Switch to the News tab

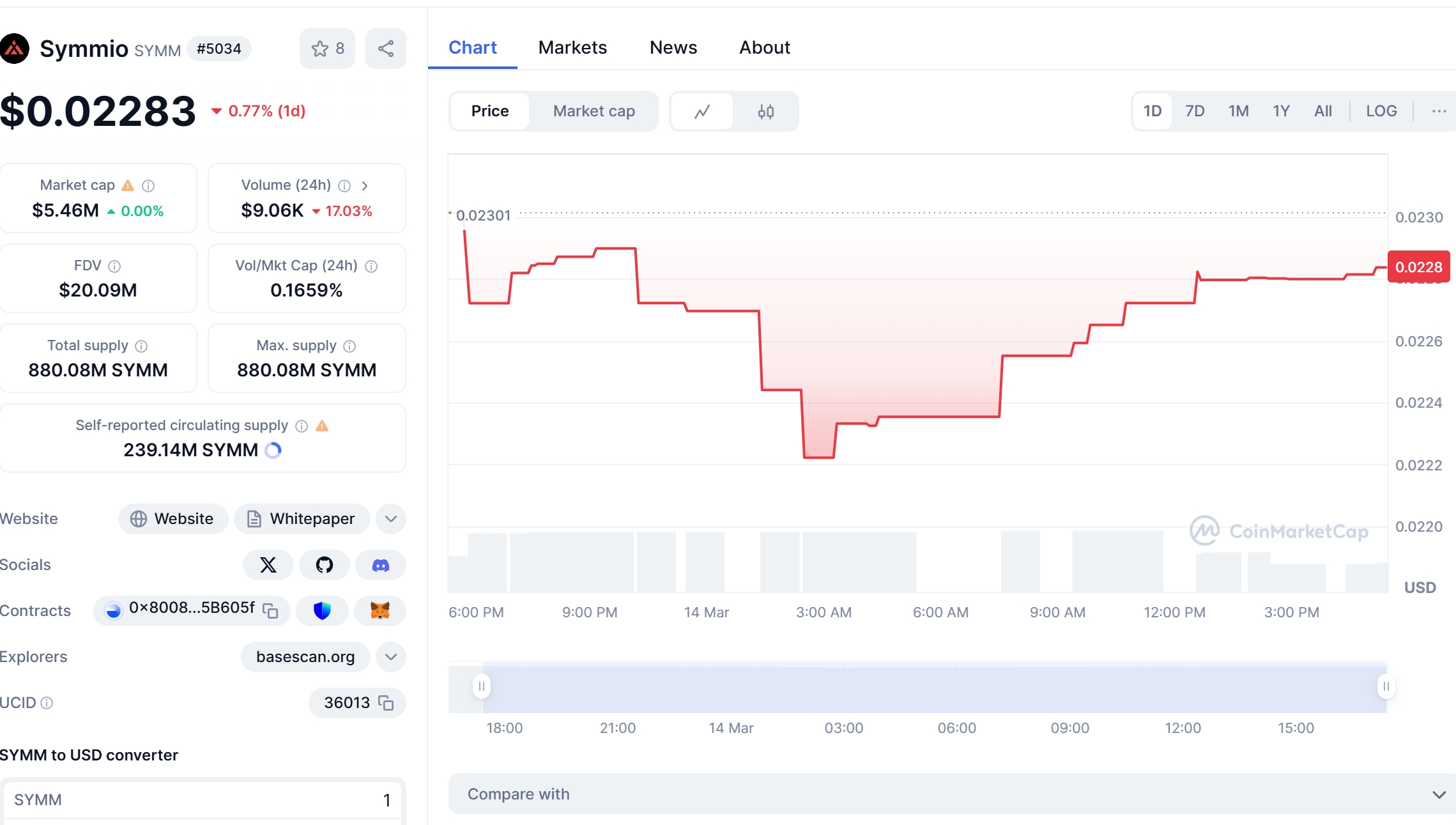click(673, 47)
